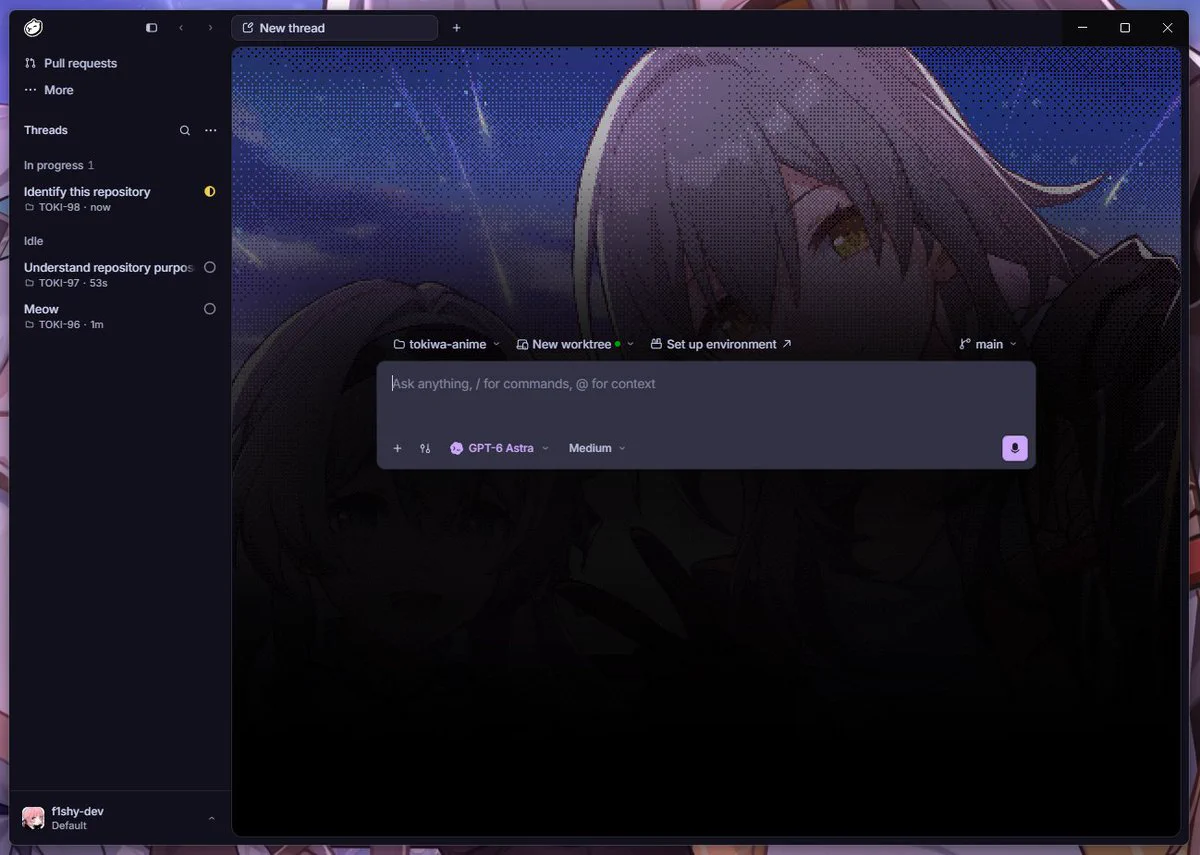The height and width of the screenshot is (855, 1200).
Task: Click the f1shy-dev avatar
Action: click(33, 818)
